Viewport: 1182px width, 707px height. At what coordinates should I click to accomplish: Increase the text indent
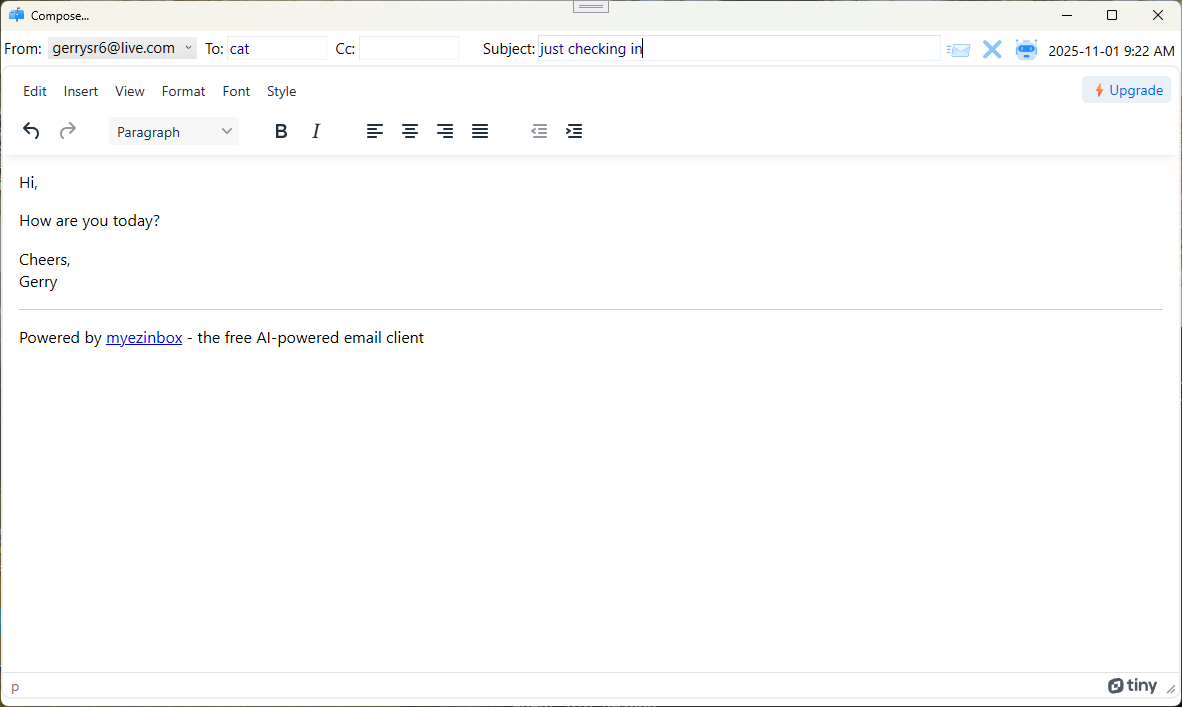pyautogui.click(x=574, y=131)
